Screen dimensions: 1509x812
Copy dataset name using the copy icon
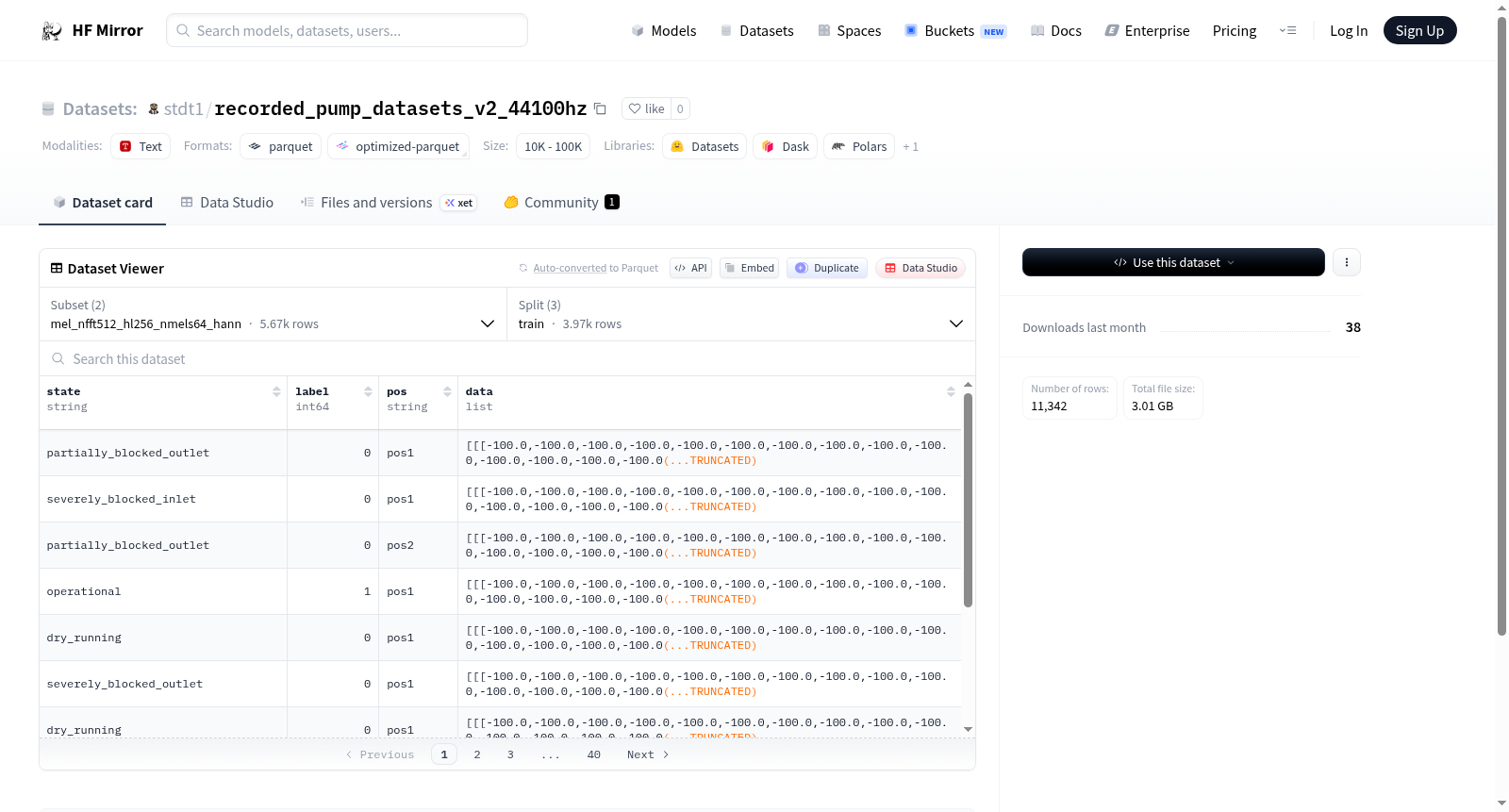pyautogui.click(x=600, y=108)
